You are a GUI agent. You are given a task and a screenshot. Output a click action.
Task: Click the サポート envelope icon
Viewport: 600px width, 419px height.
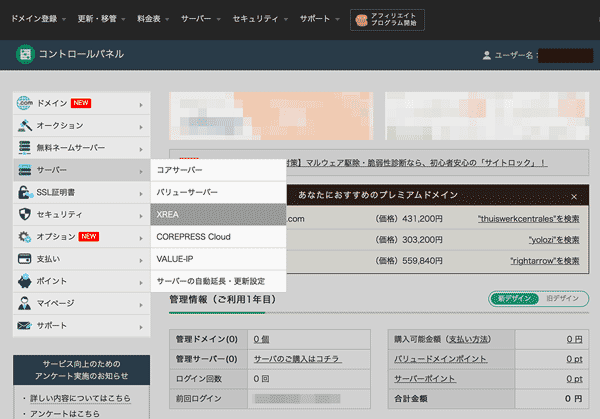click(24, 326)
